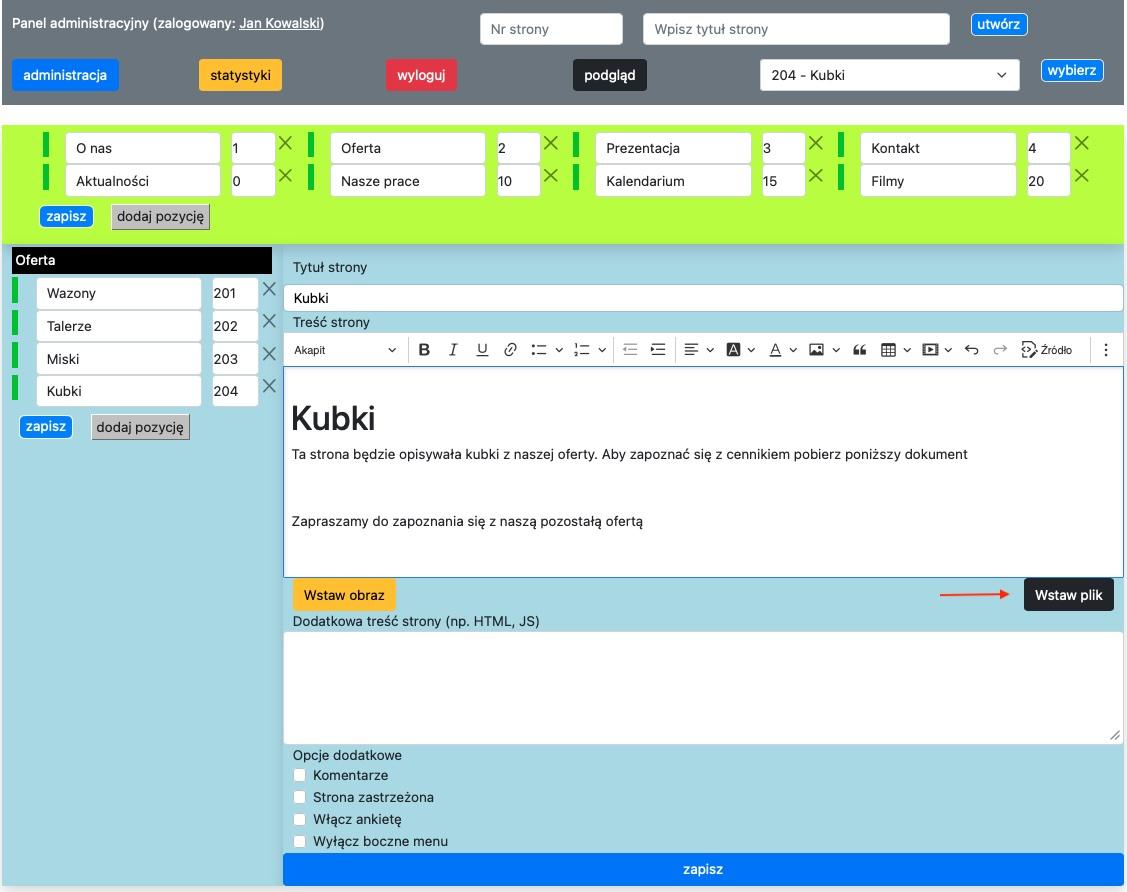Click the font color icon
Viewport: 1127px width, 892px height.
(775, 350)
